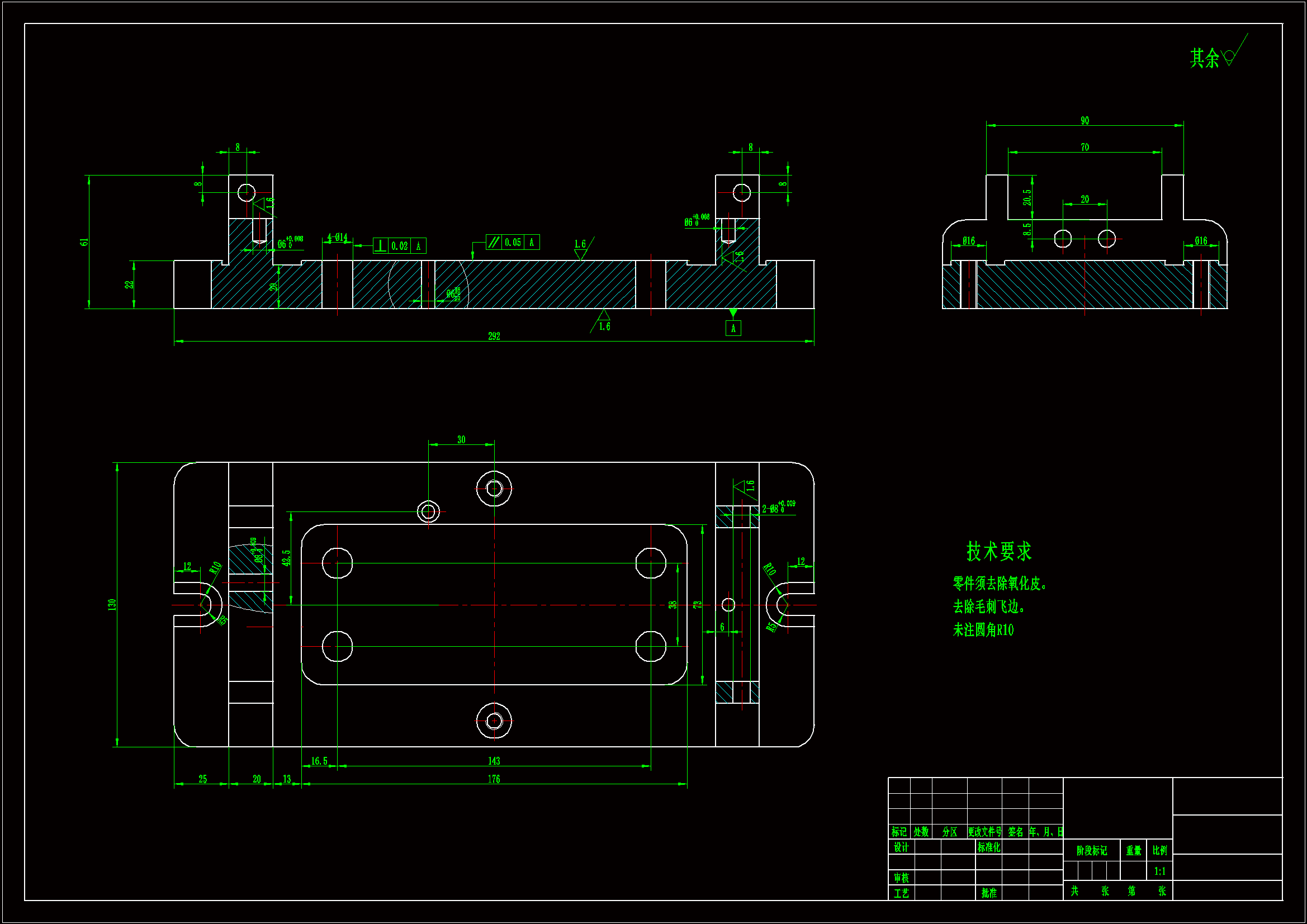Select the 4-Ø14 hole callout text
1307x924 pixels.
coord(337,238)
